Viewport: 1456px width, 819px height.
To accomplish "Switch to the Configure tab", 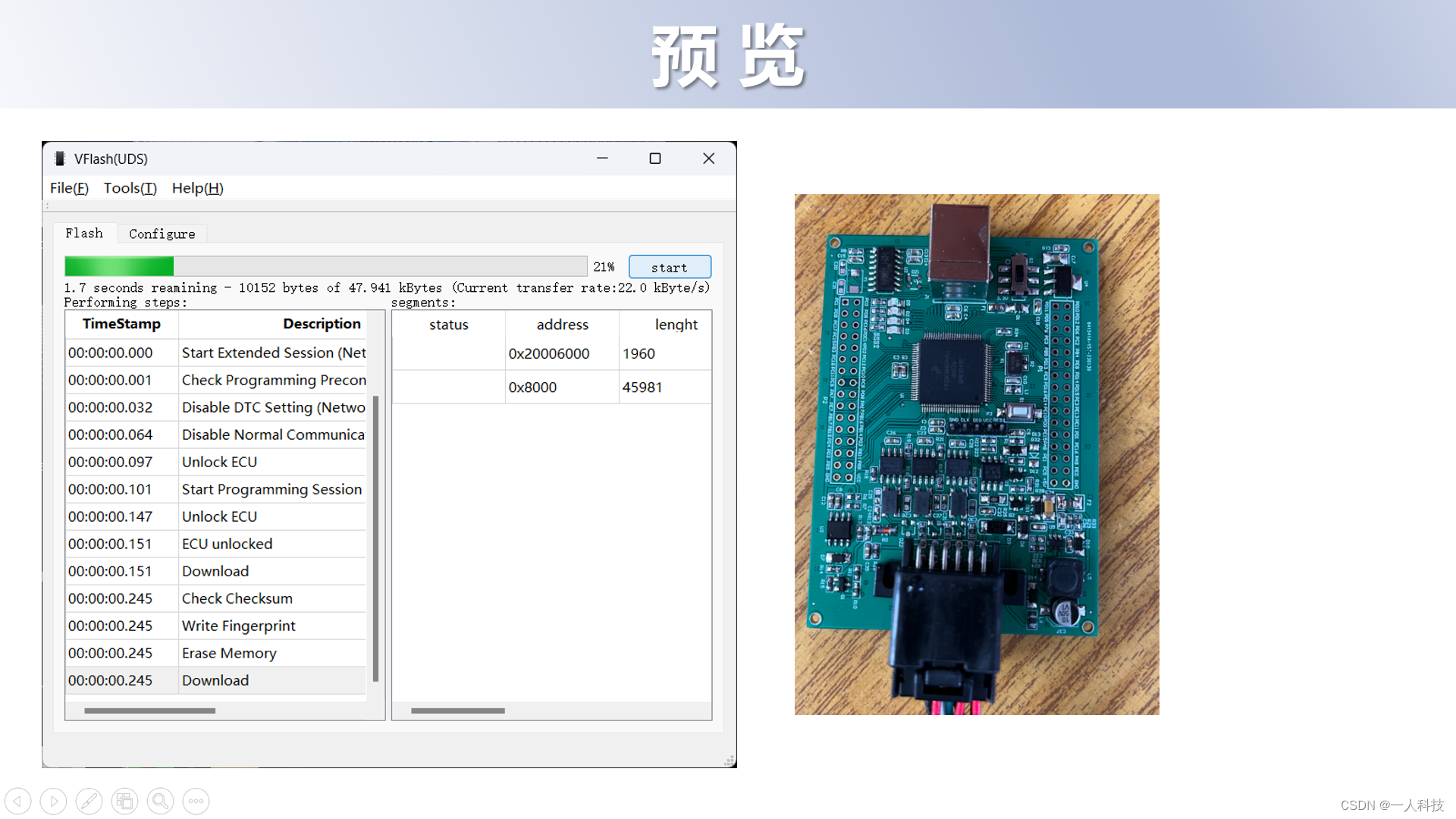I will tap(162, 234).
